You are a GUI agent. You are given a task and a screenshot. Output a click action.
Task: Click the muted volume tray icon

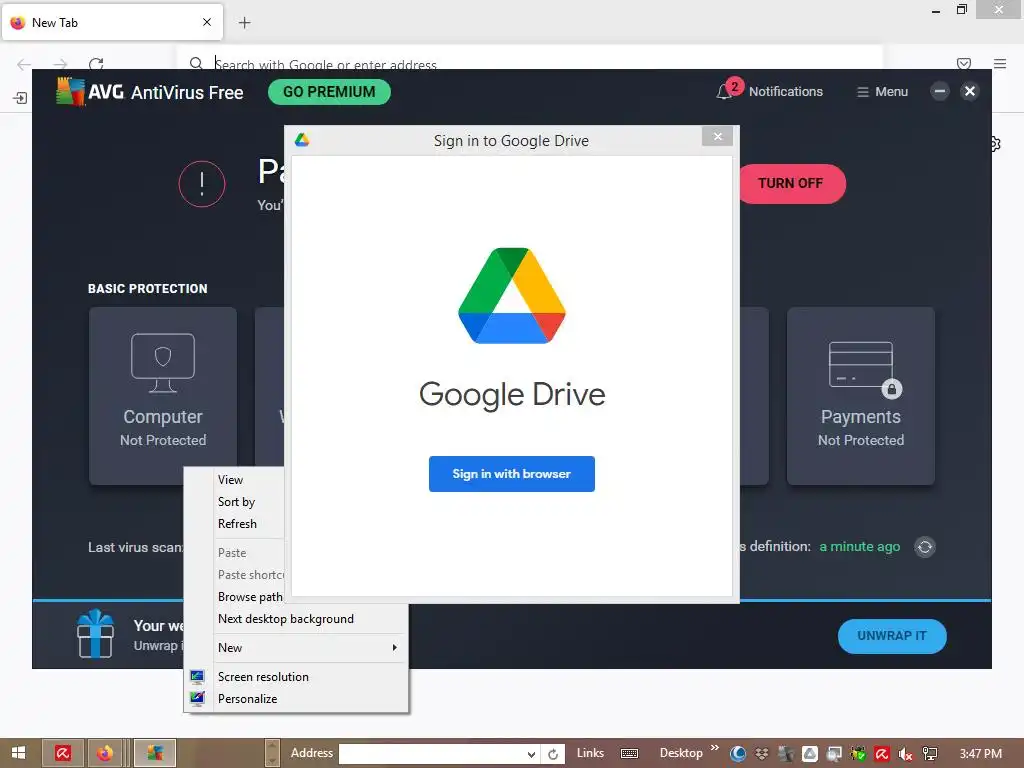(906, 754)
